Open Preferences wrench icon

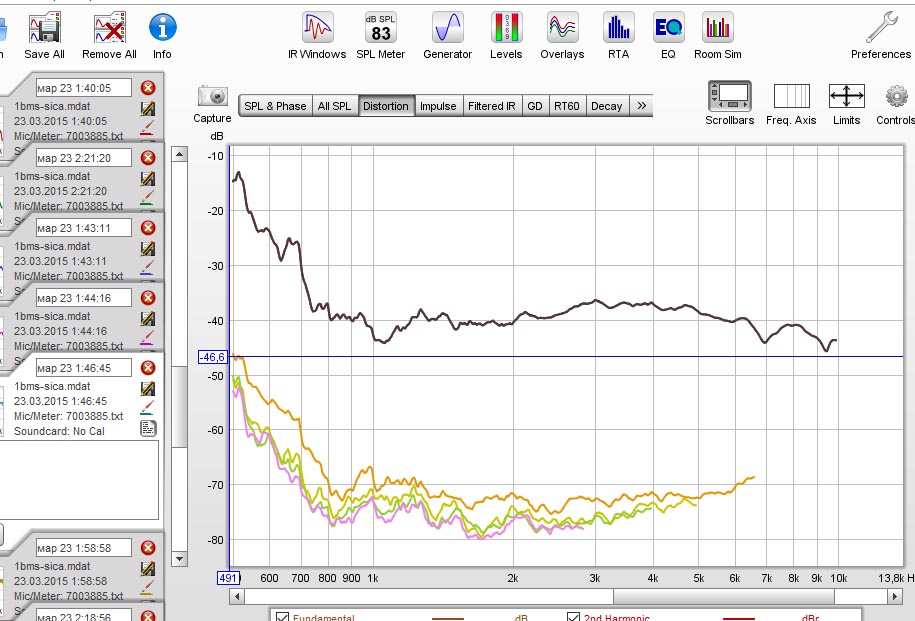[x=881, y=27]
